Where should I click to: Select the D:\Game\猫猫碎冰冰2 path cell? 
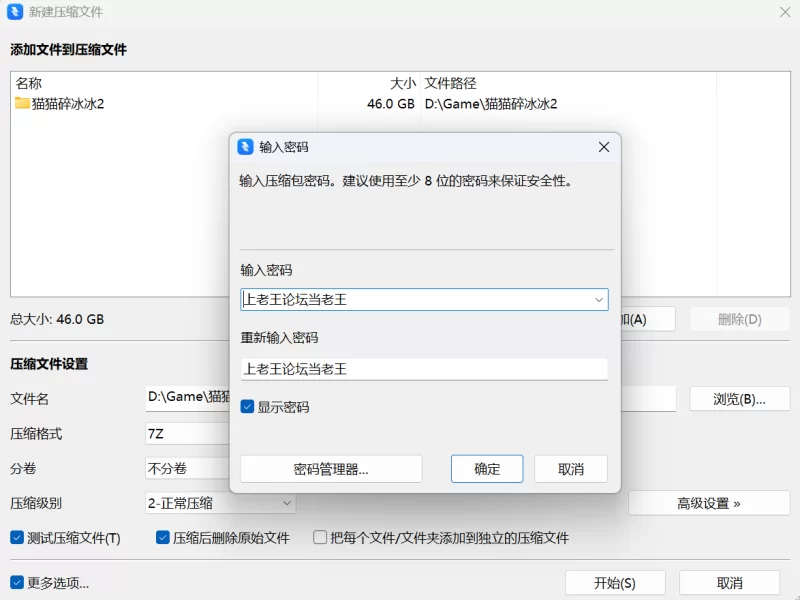click(491, 104)
